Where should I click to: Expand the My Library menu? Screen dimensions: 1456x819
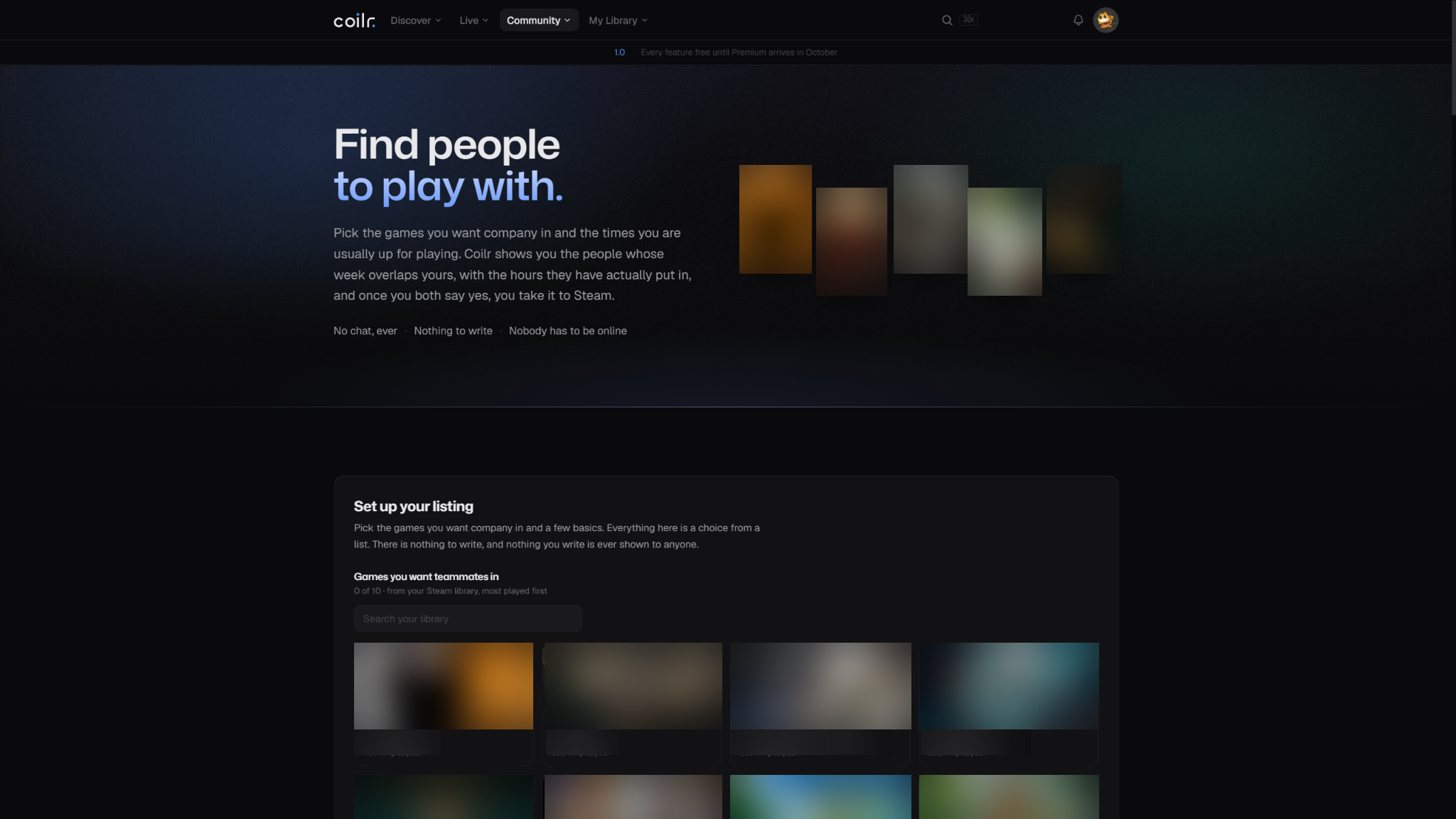[x=618, y=21]
